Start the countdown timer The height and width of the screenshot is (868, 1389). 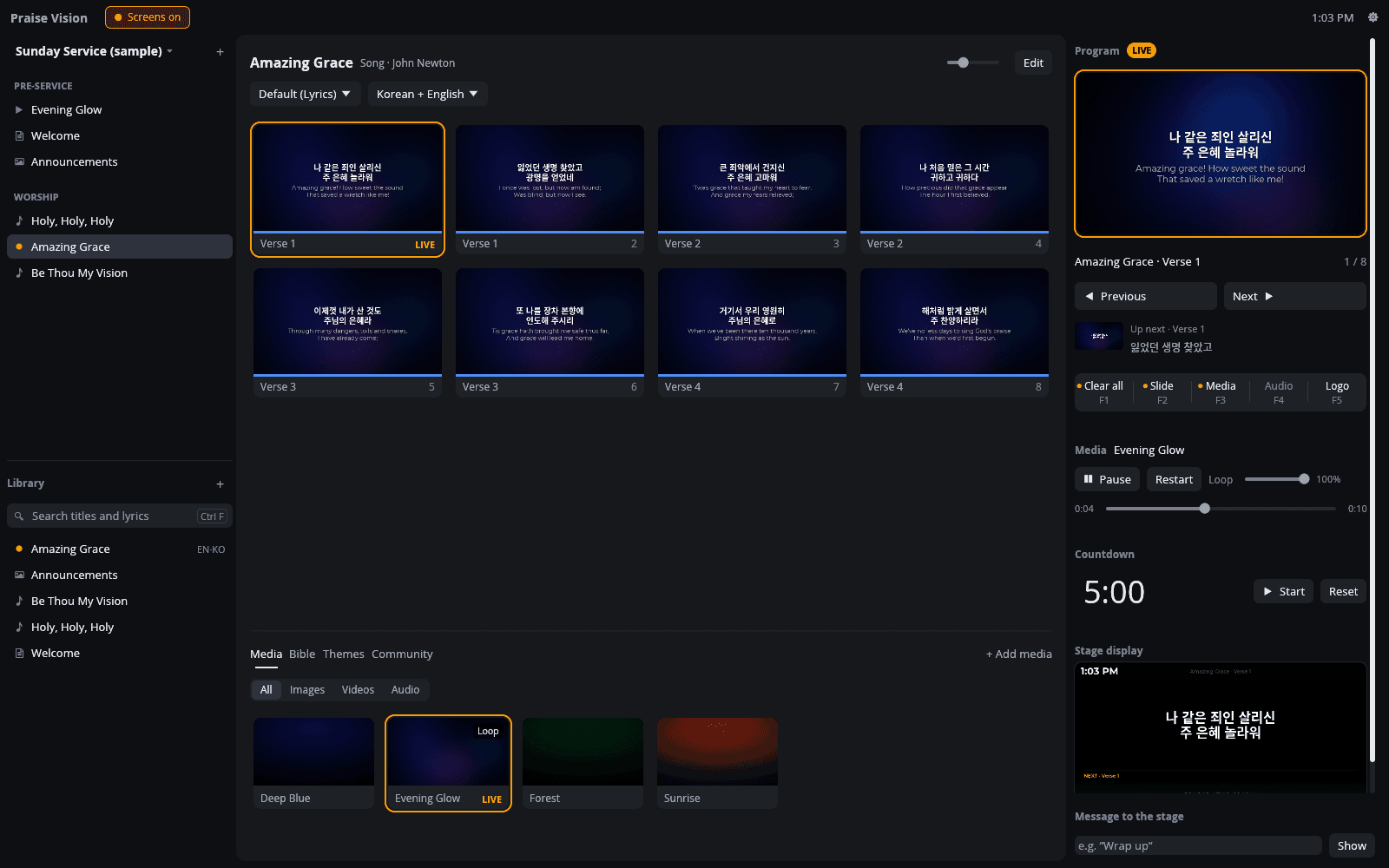tap(1283, 592)
